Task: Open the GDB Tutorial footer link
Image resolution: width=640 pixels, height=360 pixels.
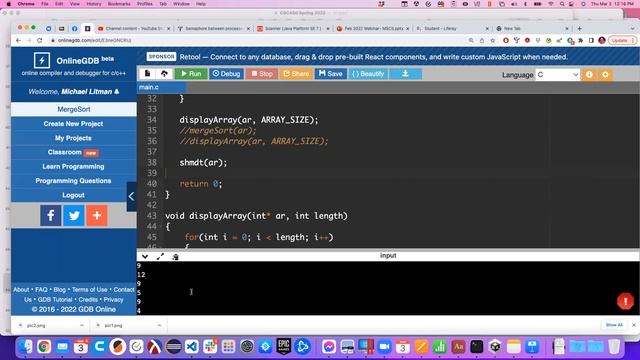Action: click(55, 300)
